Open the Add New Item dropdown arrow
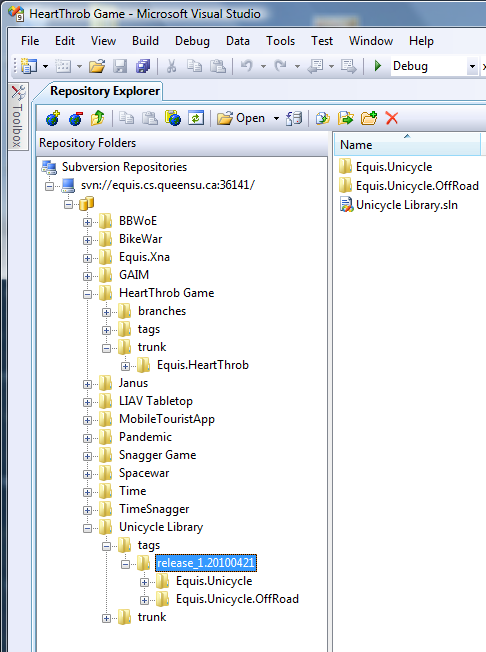This screenshot has height=652, width=486. [79, 67]
